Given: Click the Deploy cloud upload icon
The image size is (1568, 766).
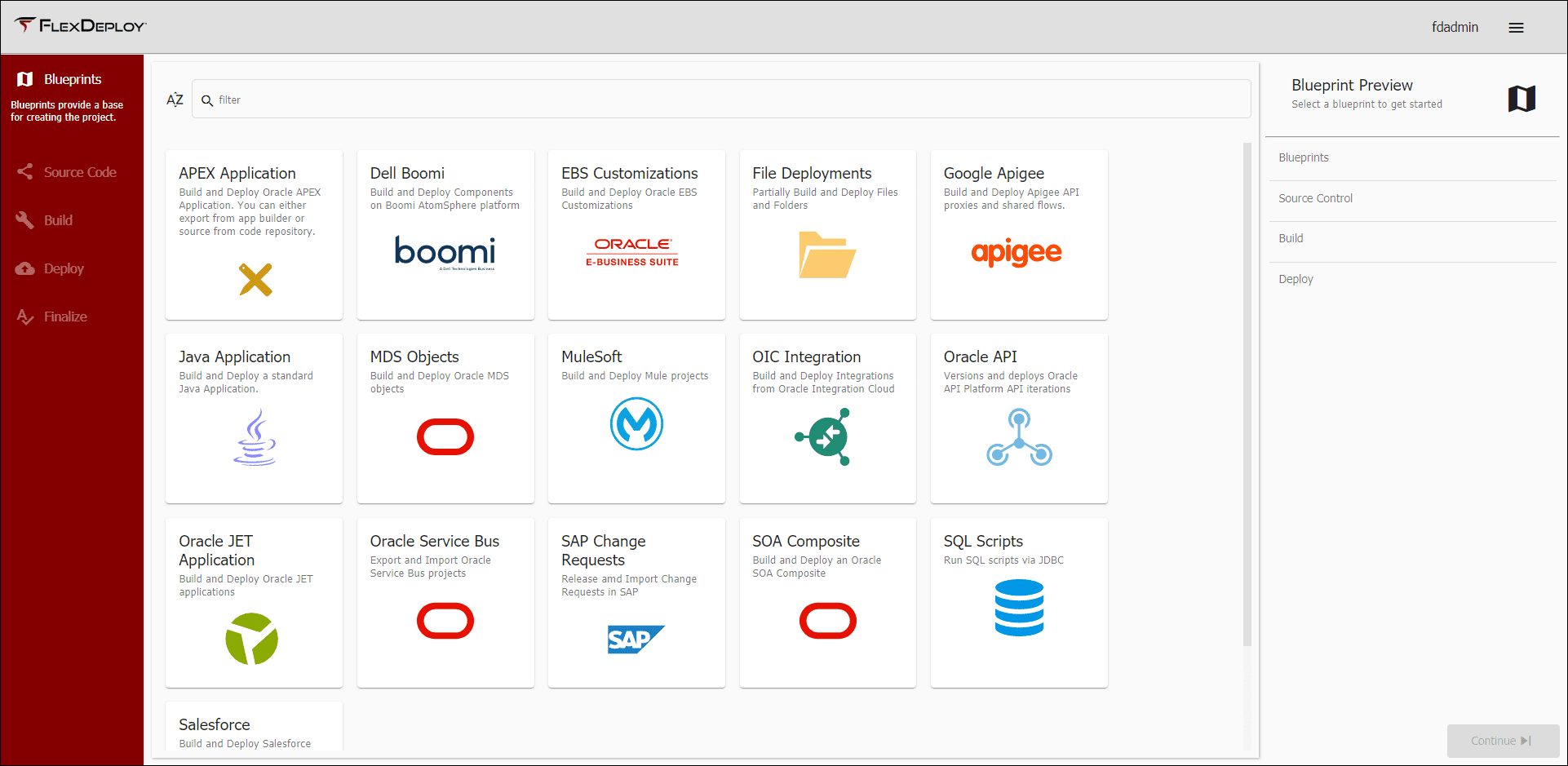Looking at the screenshot, I should click(25, 268).
